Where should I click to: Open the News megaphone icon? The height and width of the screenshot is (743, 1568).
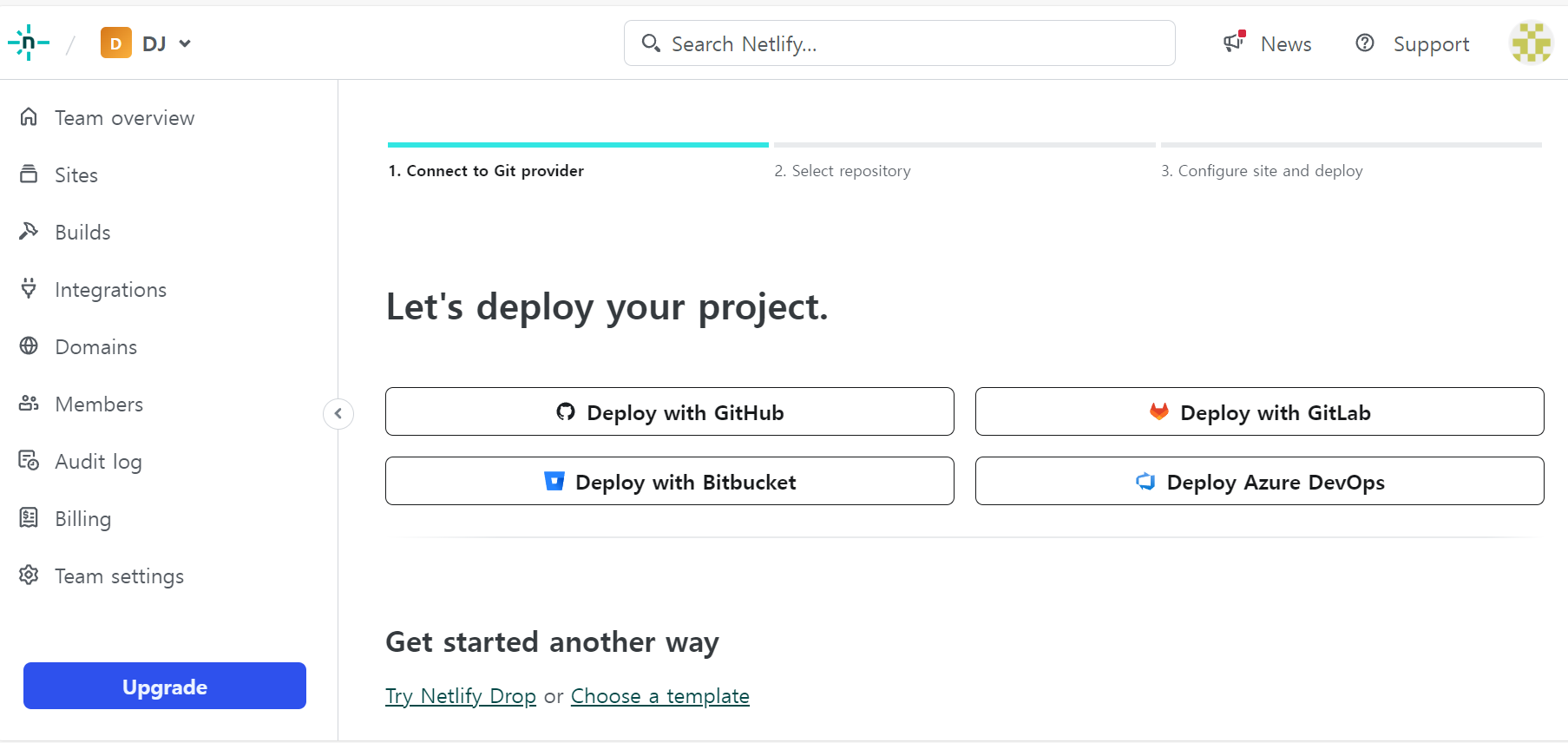tap(1234, 41)
